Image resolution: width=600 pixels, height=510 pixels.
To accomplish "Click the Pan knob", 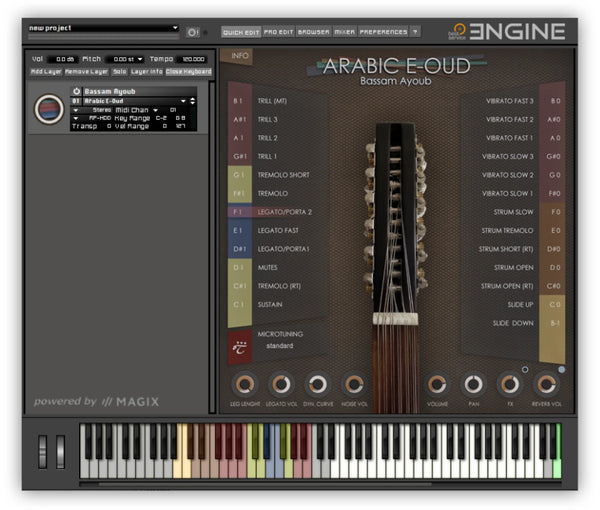I will tap(472, 384).
